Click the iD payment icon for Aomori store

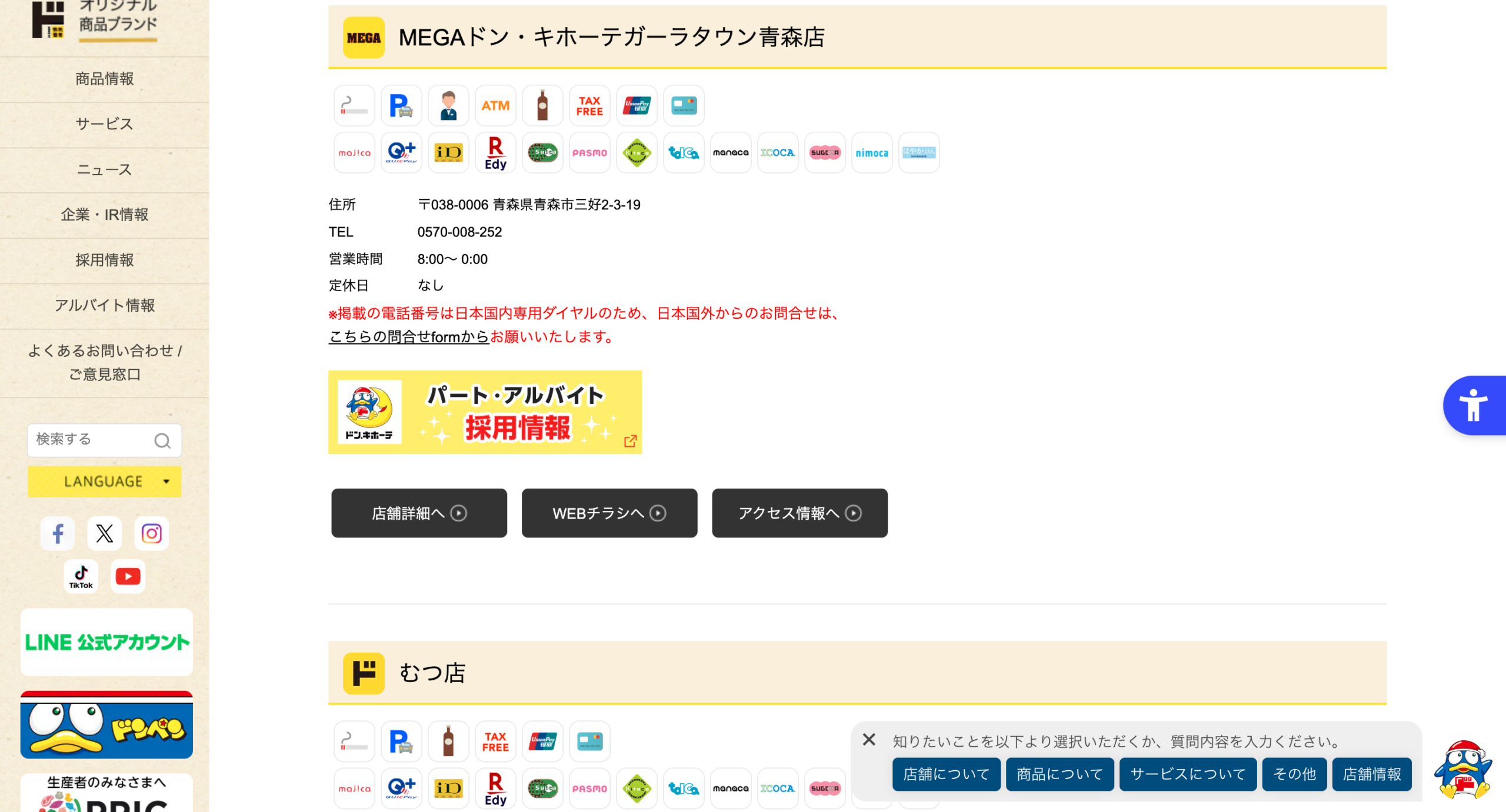448,153
